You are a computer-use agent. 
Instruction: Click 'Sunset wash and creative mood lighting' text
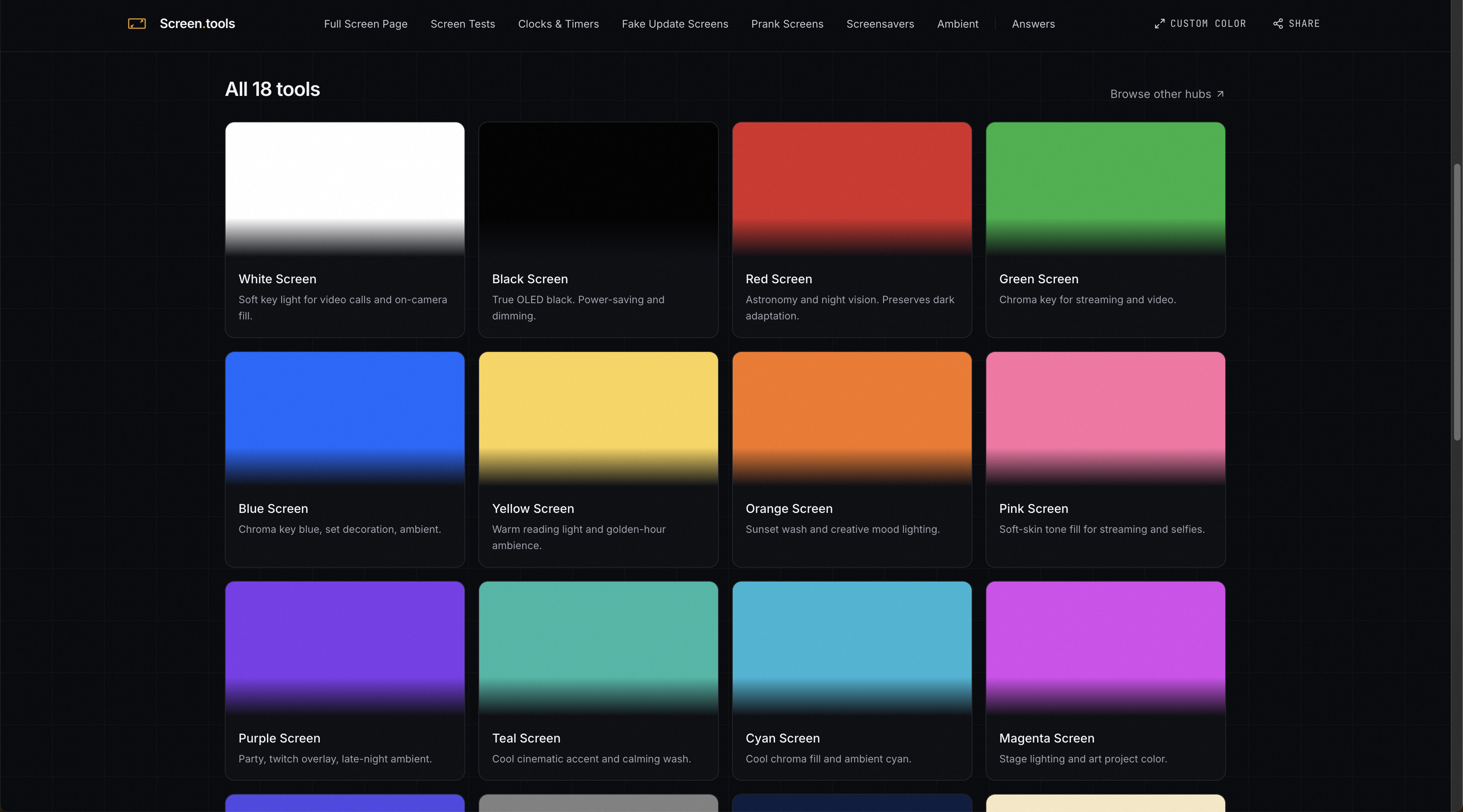coord(843,529)
